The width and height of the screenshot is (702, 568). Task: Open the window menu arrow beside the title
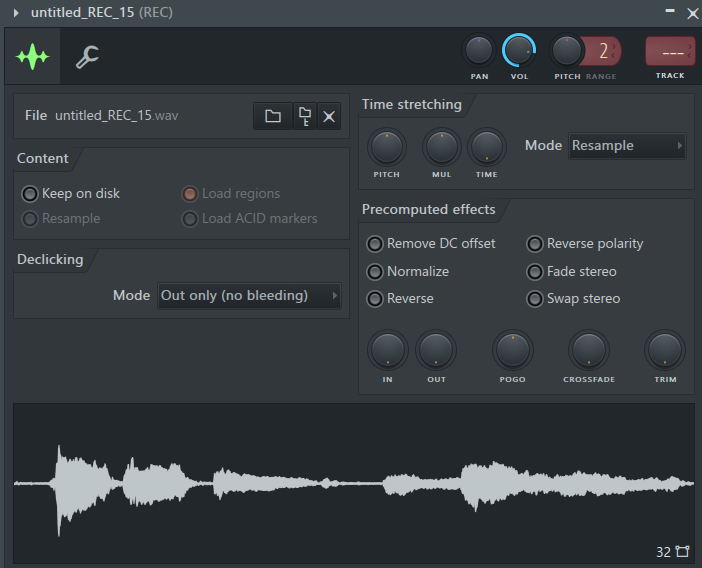click(x=16, y=13)
